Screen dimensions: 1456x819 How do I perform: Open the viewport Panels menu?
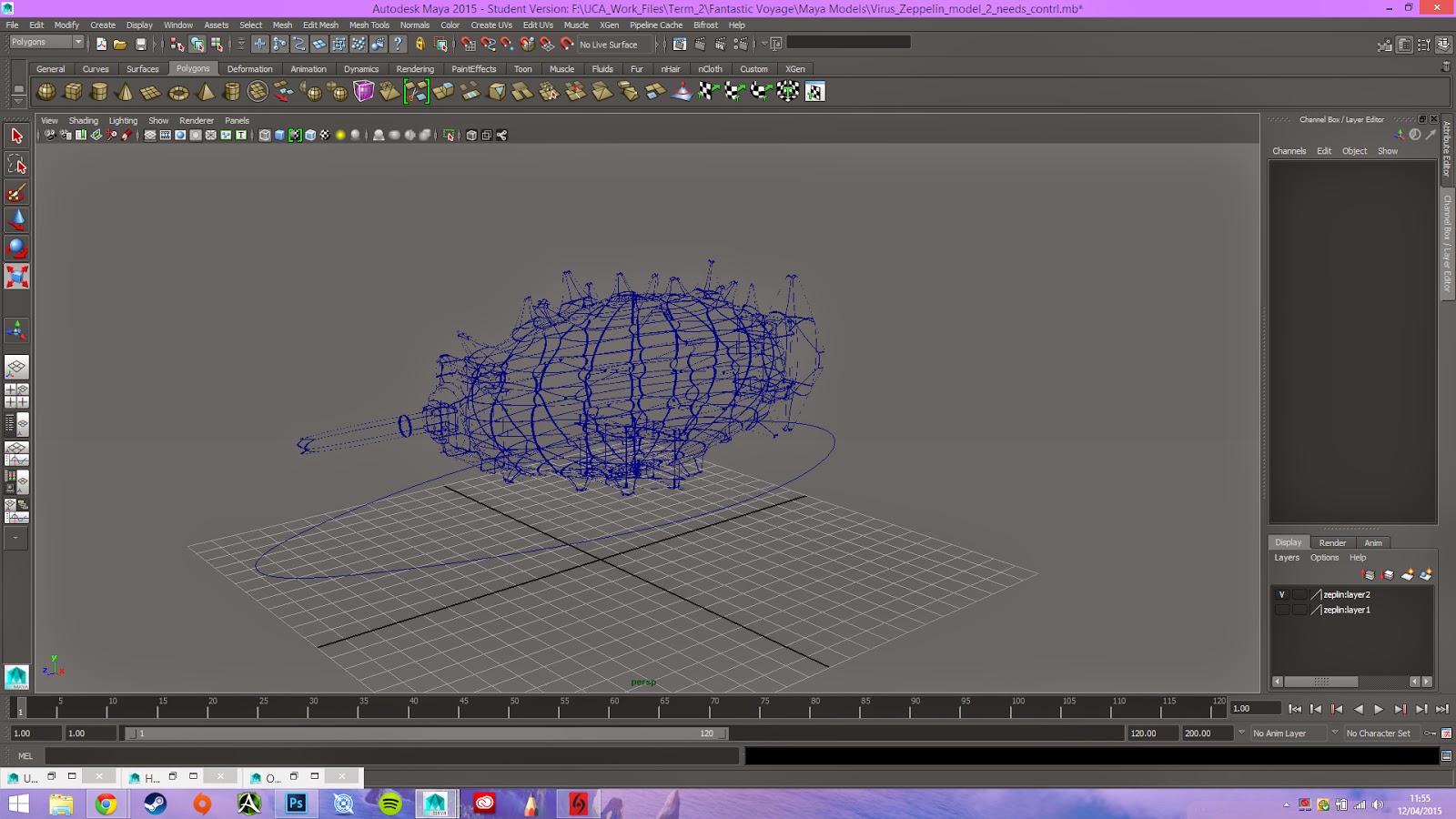[237, 120]
